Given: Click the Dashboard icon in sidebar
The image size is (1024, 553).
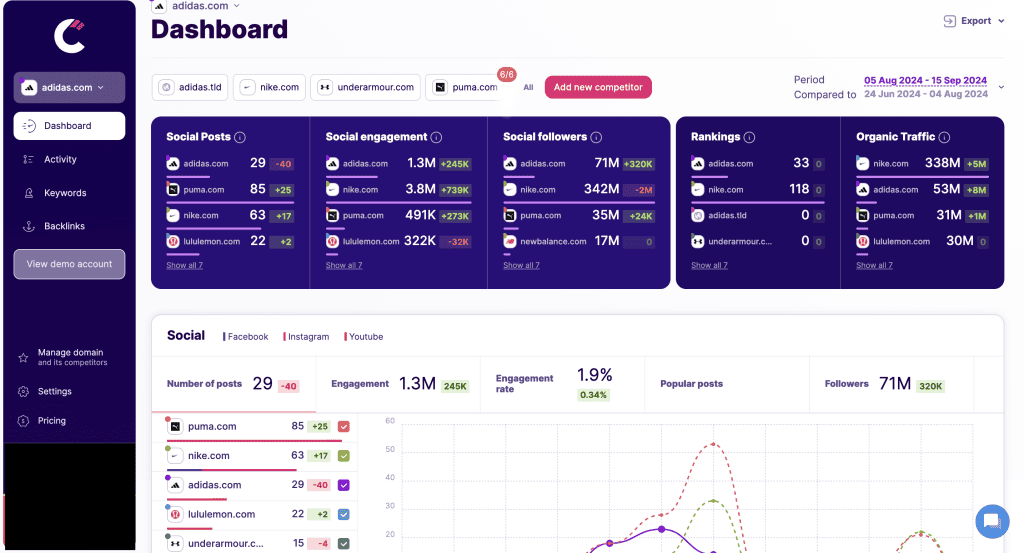Looking at the screenshot, I should pos(29,126).
